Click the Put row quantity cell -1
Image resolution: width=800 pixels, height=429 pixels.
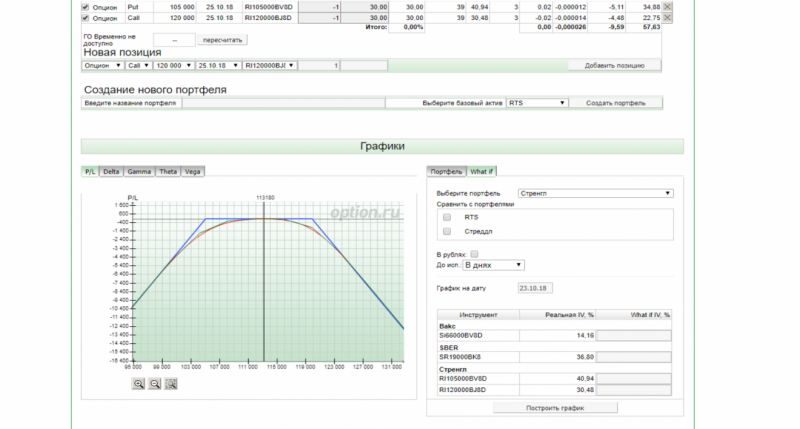(x=319, y=7)
